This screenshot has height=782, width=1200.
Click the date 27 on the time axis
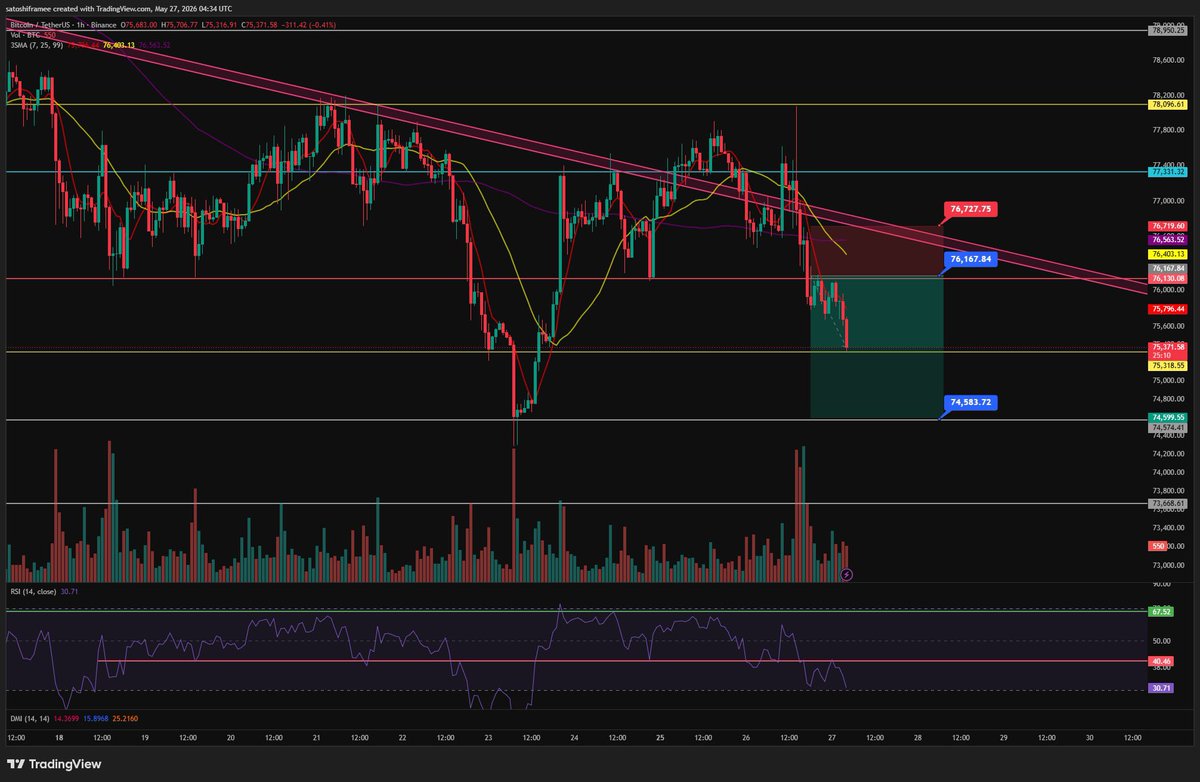tap(832, 738)
